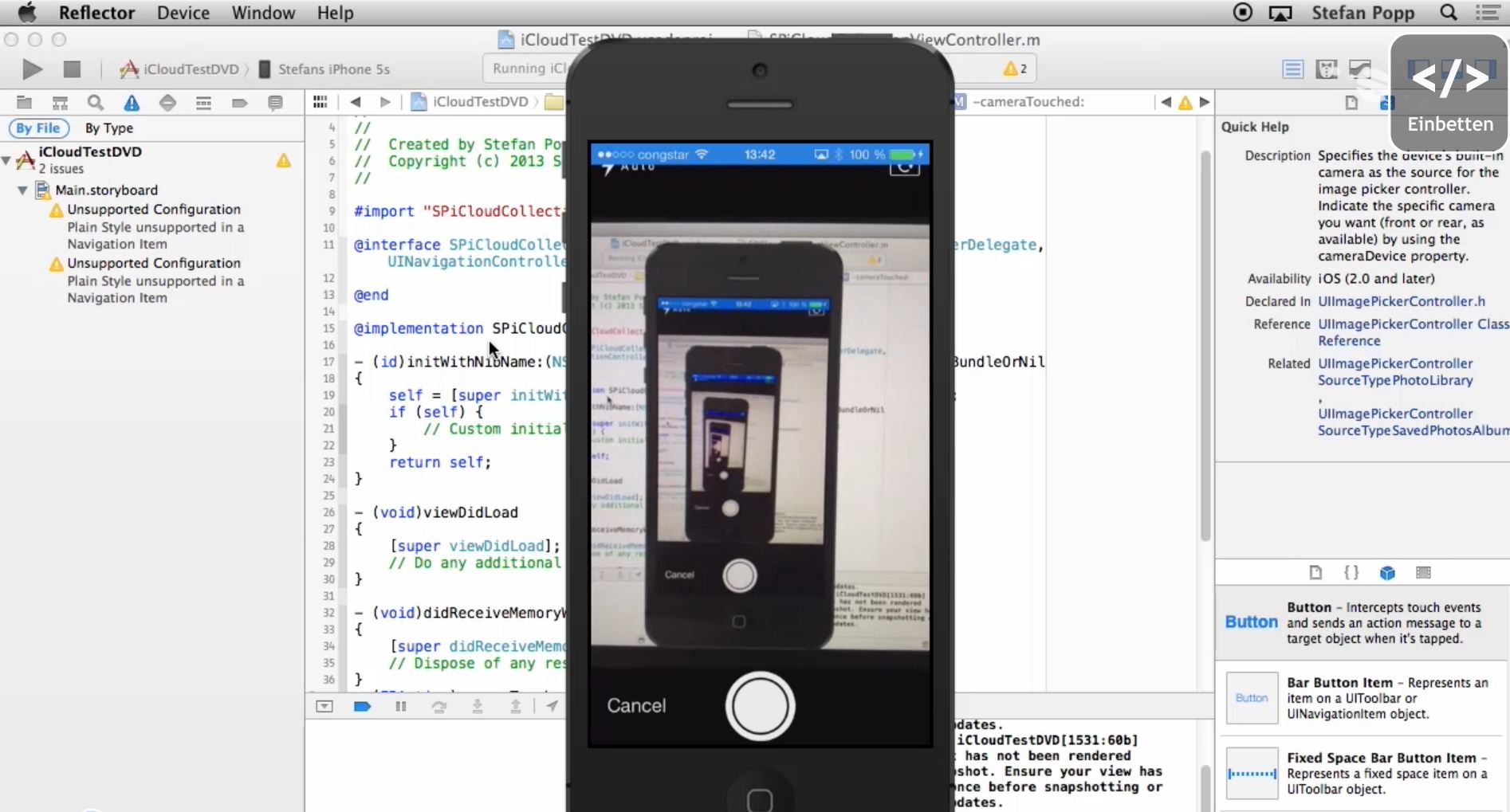The width and height of the screenshot is (1510, 812).
Task: Open the Test navigator icon
Action: pyautogui.click(x=167, y=102)
